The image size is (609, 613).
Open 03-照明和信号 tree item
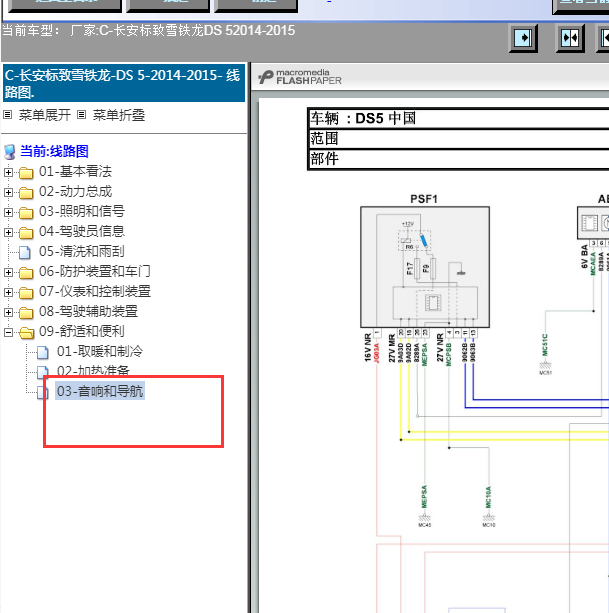[82, 212]
